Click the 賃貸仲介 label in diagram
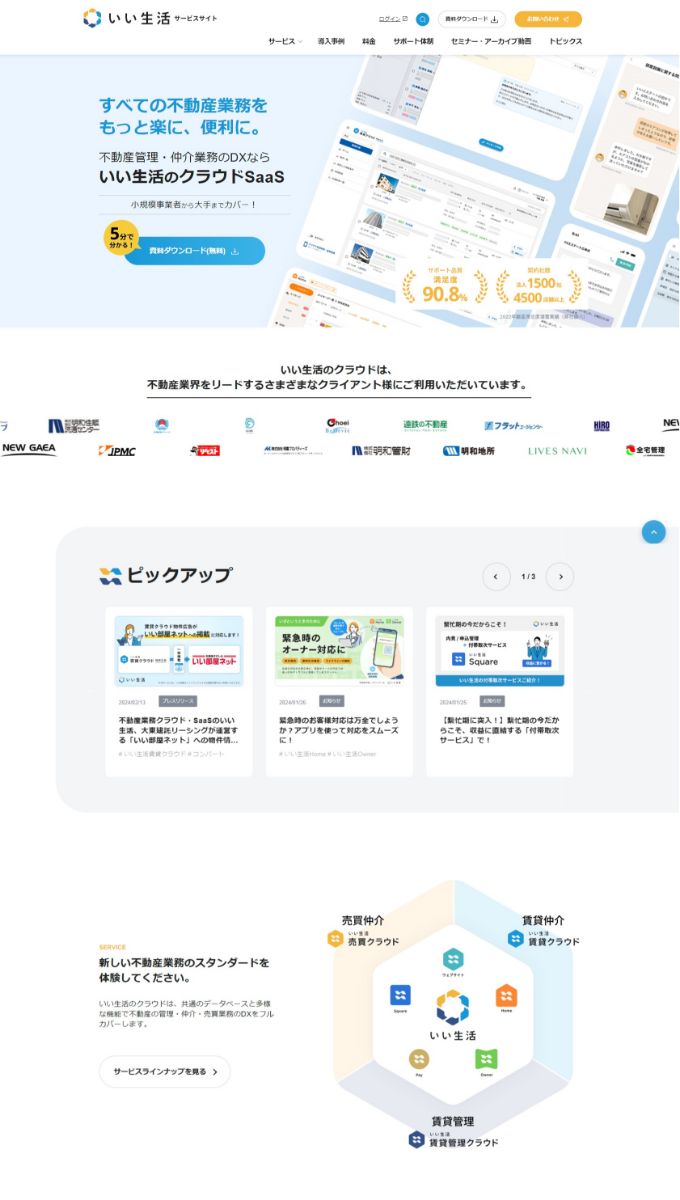This screenshot has height=1200, width=680. pyautogui.click(x=543, y=921)
